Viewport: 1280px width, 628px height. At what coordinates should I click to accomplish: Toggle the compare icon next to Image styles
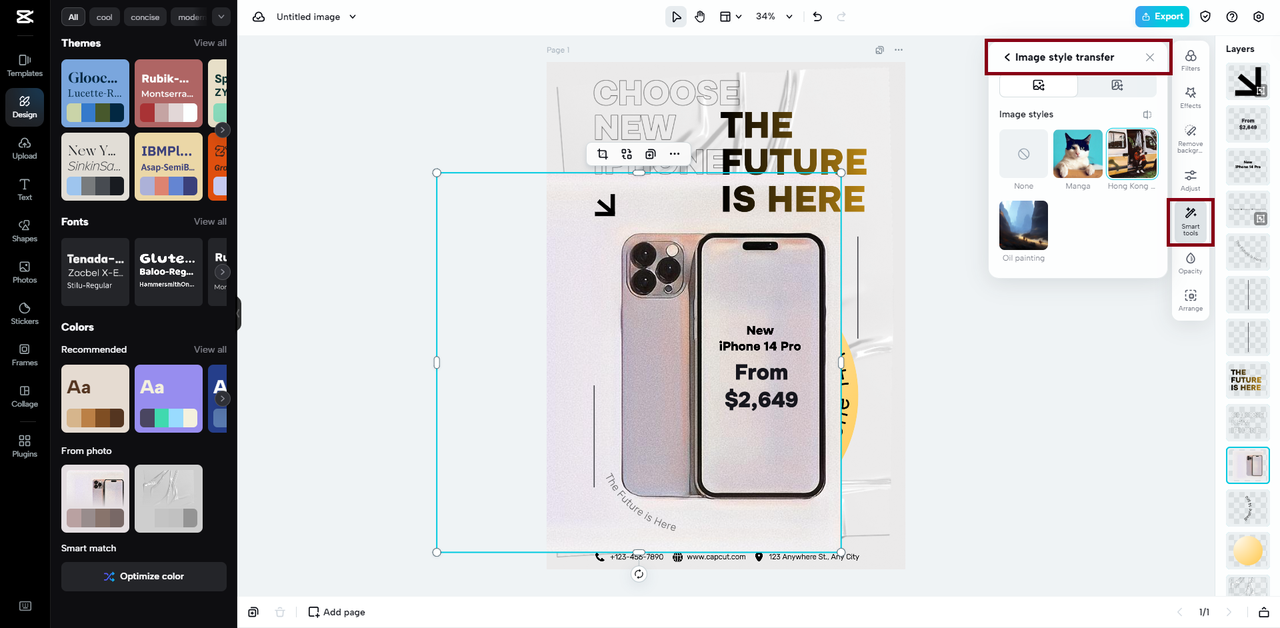click(1147, 114)
